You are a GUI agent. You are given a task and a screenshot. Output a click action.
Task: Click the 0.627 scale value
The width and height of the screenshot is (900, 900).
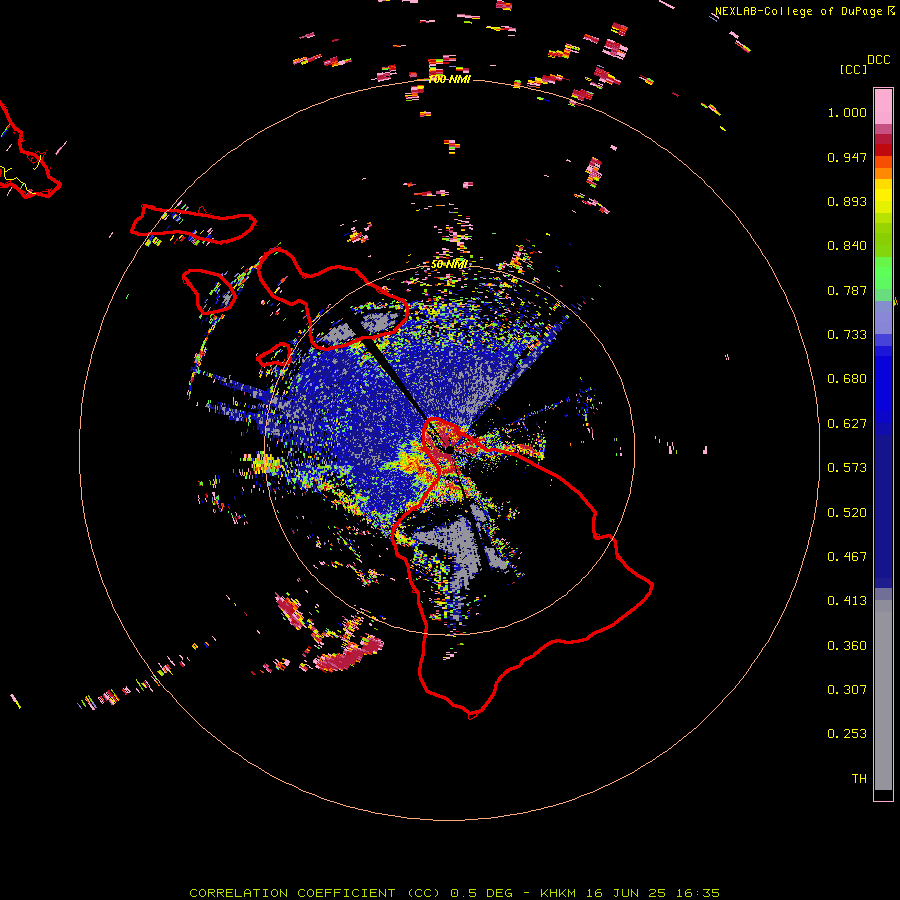(847, 424)
